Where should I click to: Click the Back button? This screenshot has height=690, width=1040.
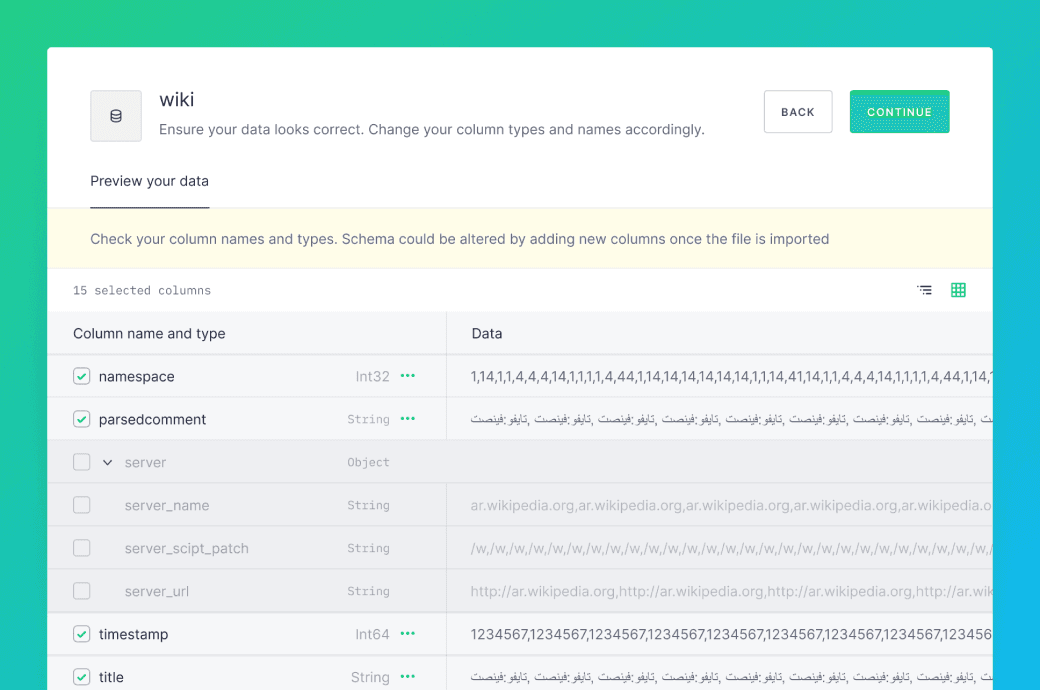(798, 112)
